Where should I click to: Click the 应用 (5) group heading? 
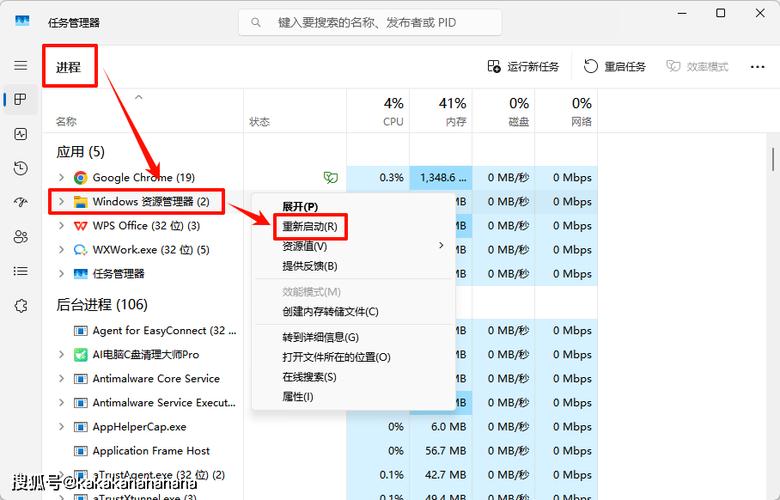[x=81, y=152]
